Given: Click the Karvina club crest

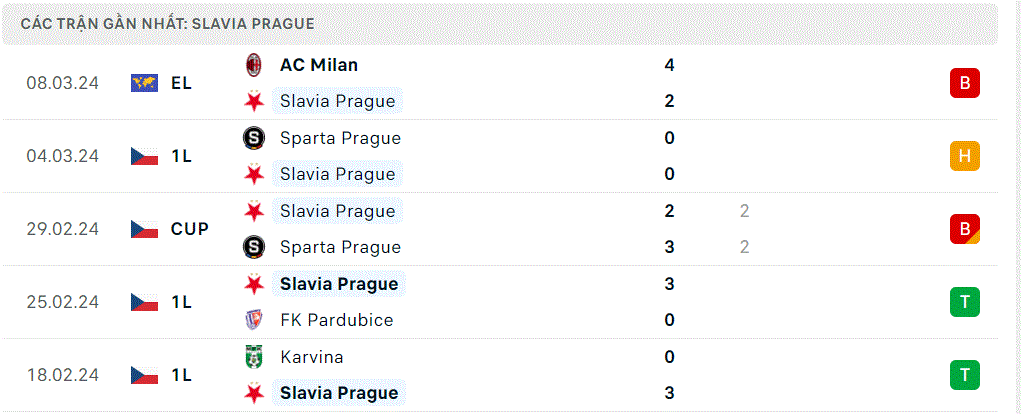Looking at the screenshot, I should (x=253, y=357).
